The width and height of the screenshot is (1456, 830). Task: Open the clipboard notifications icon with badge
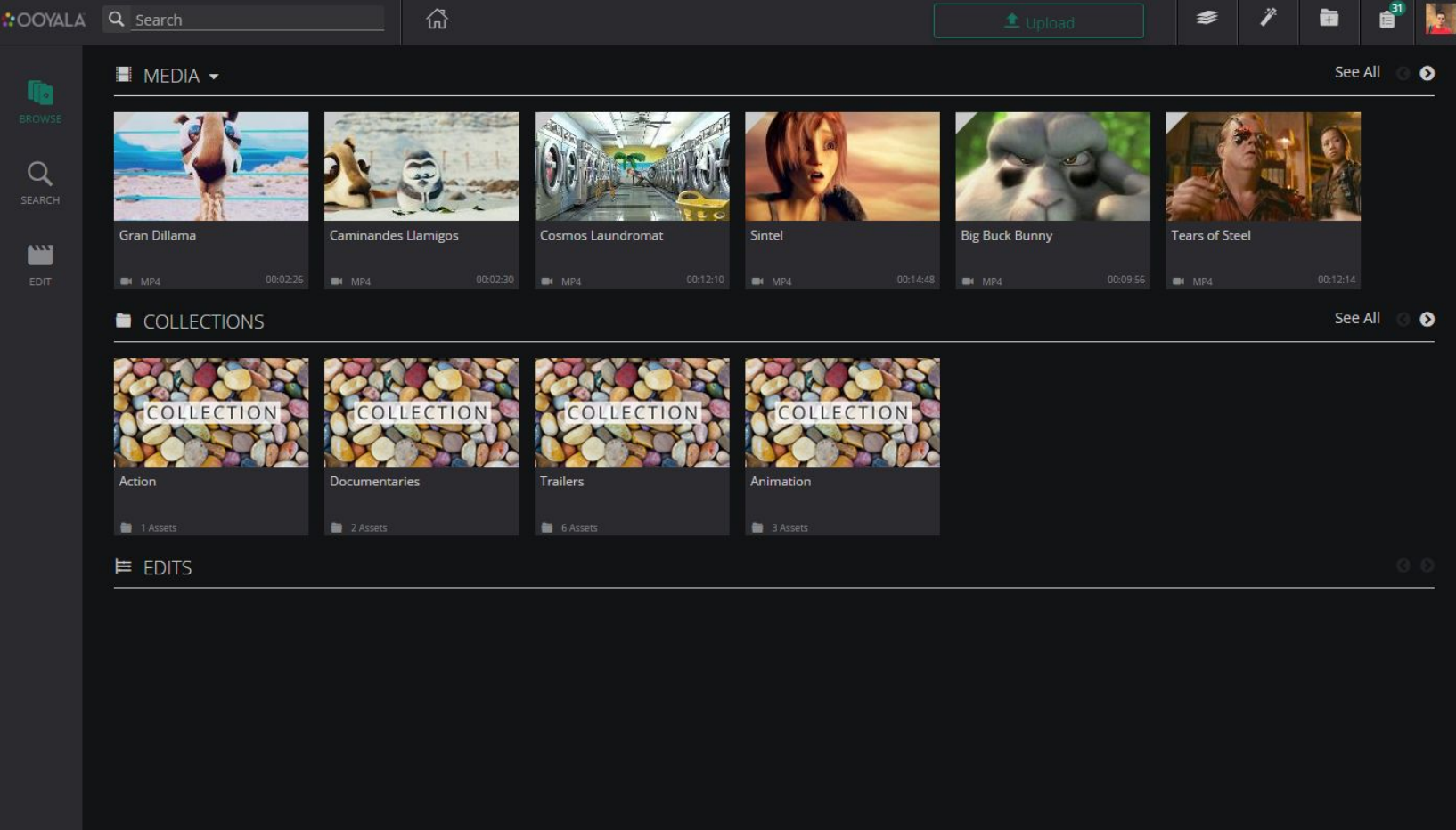click(x=1388, y=18)
